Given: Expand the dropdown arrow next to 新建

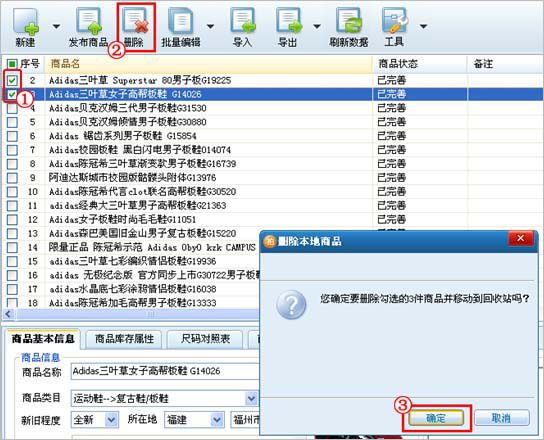Looking at the screenshot, I should (56, 26).
